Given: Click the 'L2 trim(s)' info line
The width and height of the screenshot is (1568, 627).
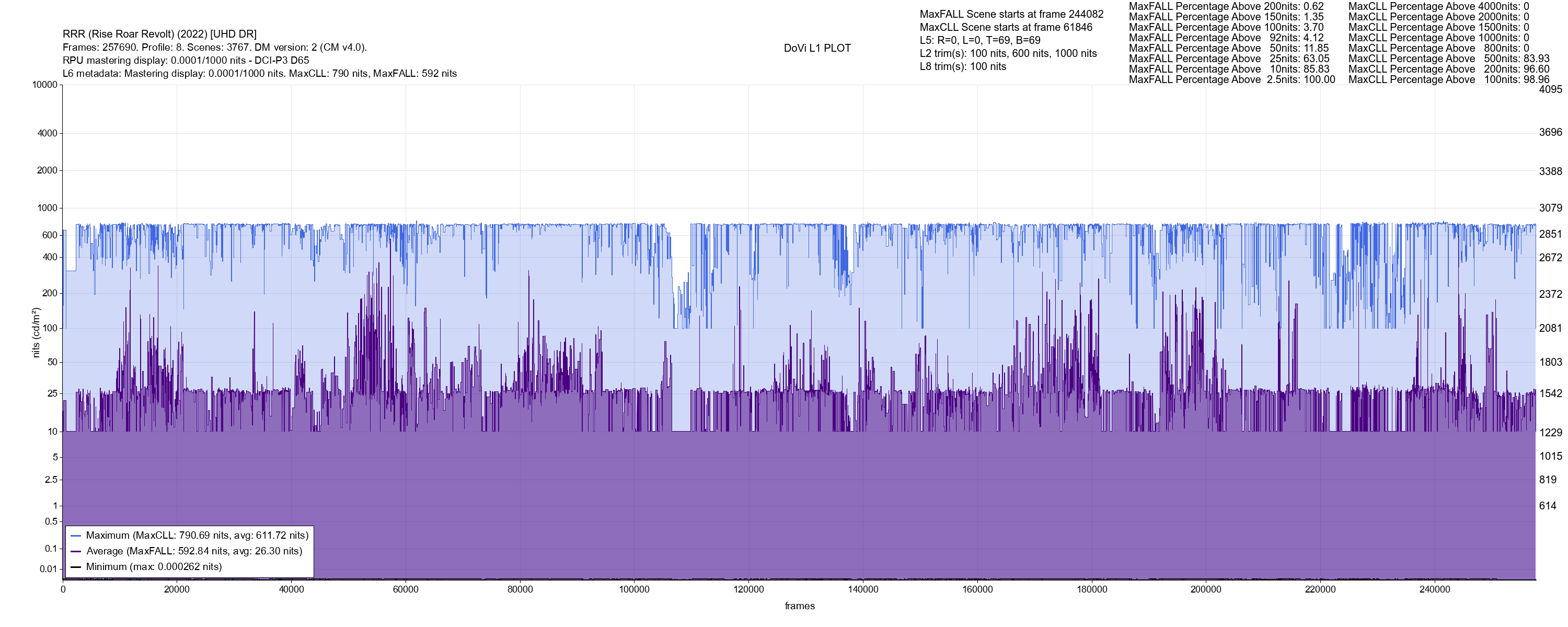Looking at the screenshot, I should (x=1008, y=54).
